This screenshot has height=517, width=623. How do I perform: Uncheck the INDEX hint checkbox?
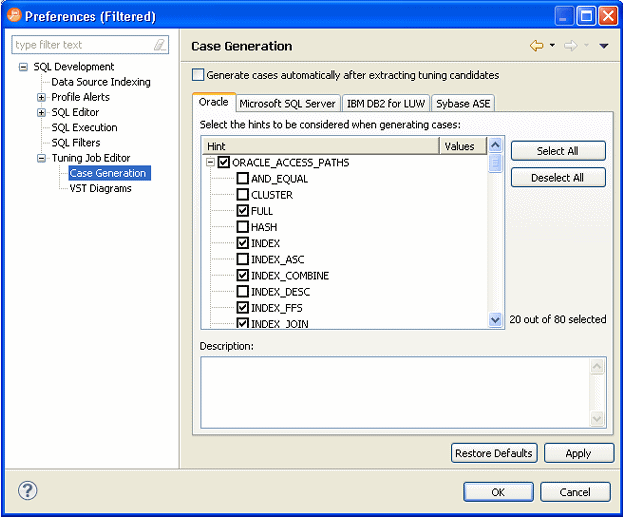243,243
